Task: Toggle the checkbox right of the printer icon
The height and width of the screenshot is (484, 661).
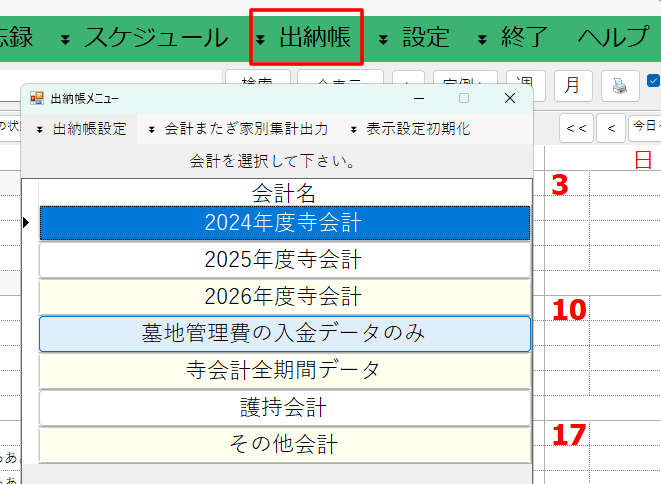Action: (654, 81)
